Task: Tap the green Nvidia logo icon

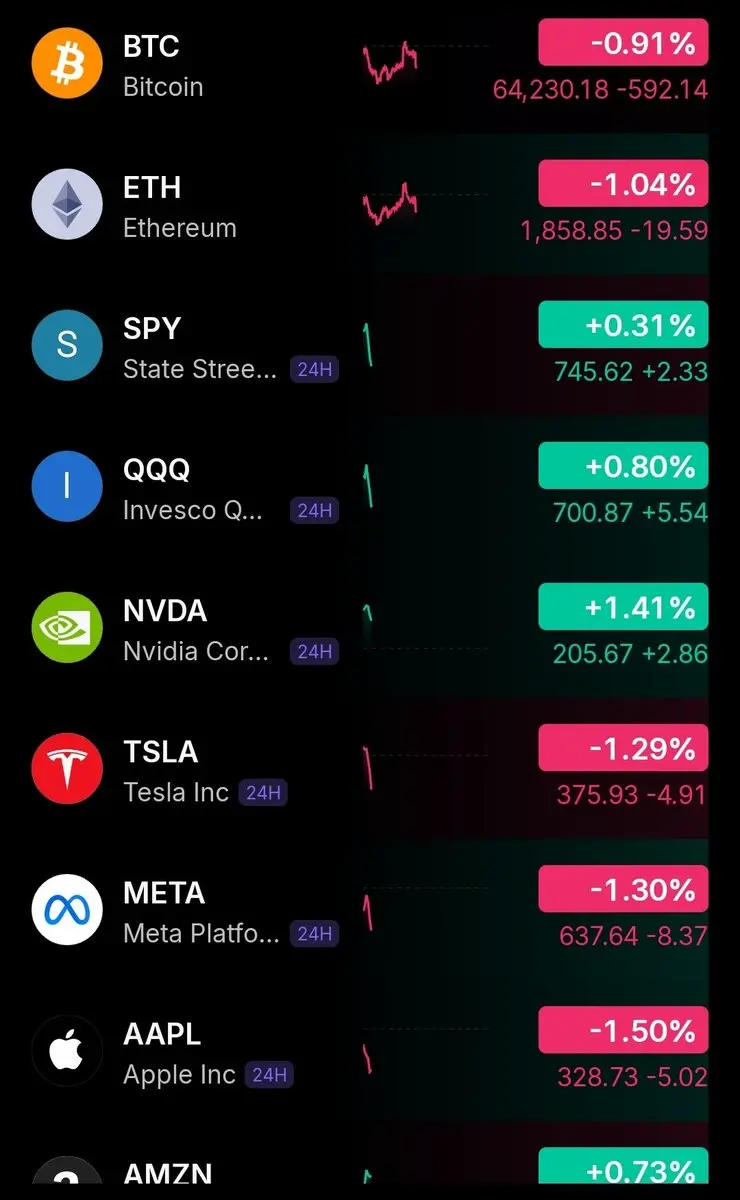Action: coord(67,627)
